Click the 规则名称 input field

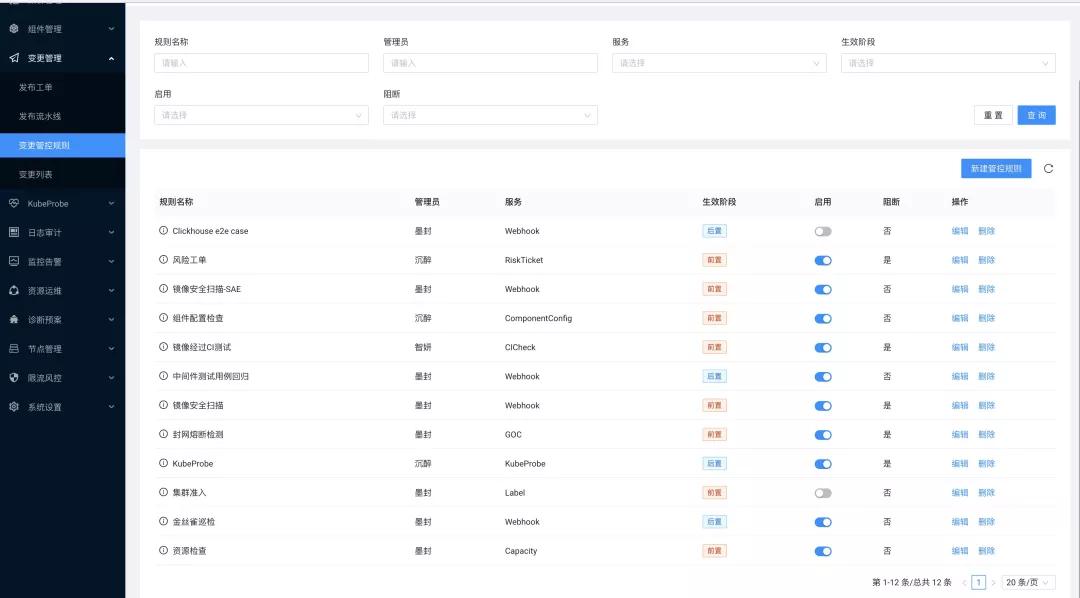(x=261, y=62)
